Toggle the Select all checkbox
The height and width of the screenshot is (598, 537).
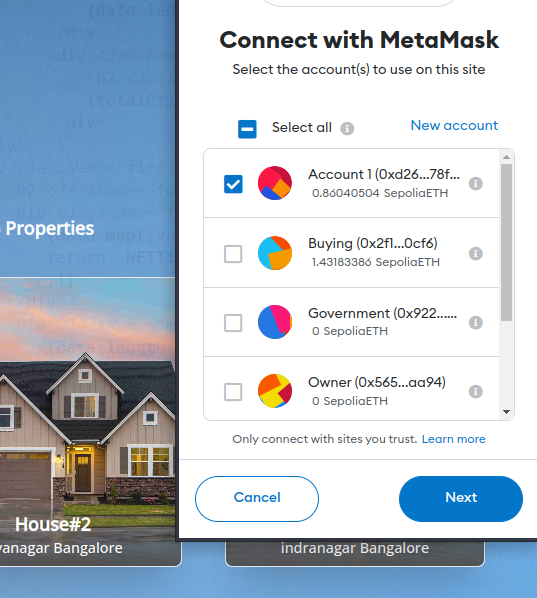pos(247,129)
